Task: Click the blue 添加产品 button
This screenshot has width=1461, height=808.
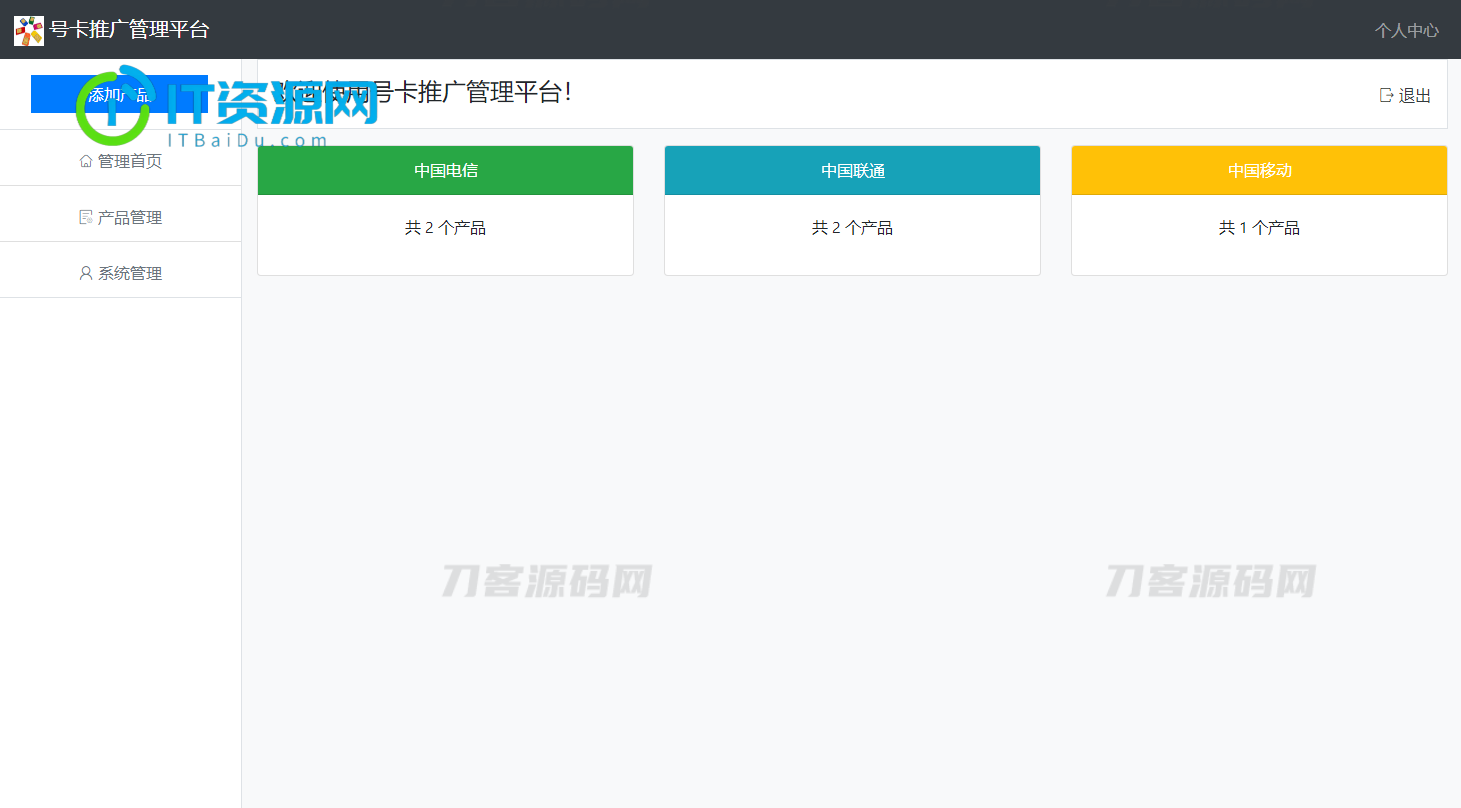Action: pyautogui.click(x=119, y=94)
